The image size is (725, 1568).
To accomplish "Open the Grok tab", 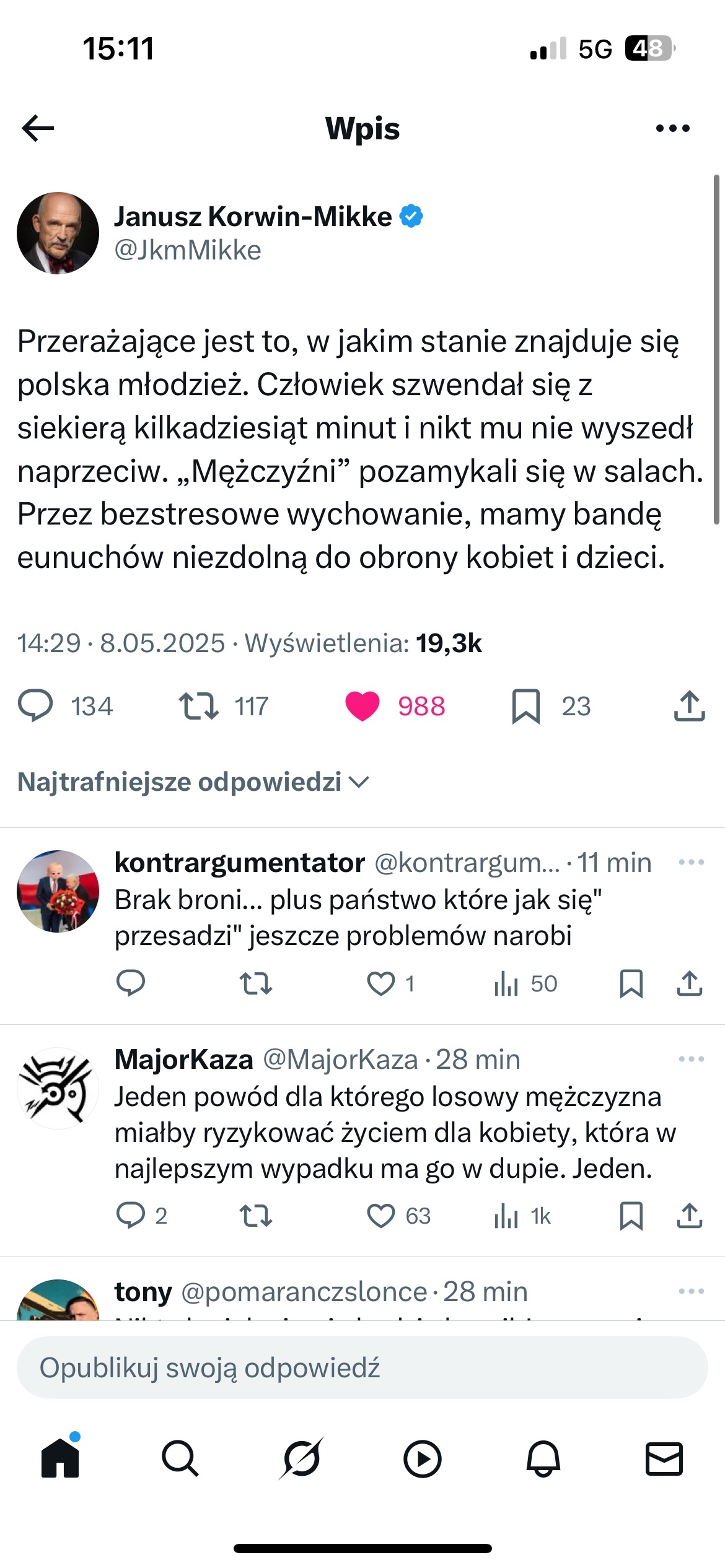I will click(x=301, y=1459).
